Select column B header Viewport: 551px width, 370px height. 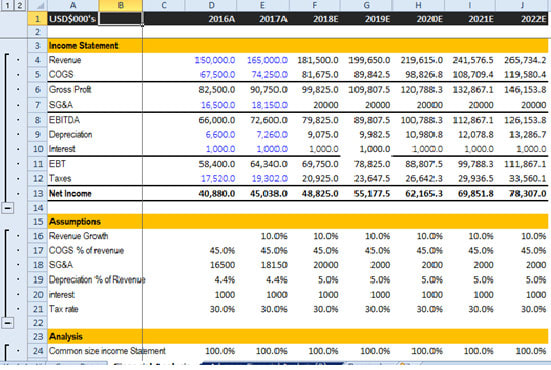tap(121, 5)
